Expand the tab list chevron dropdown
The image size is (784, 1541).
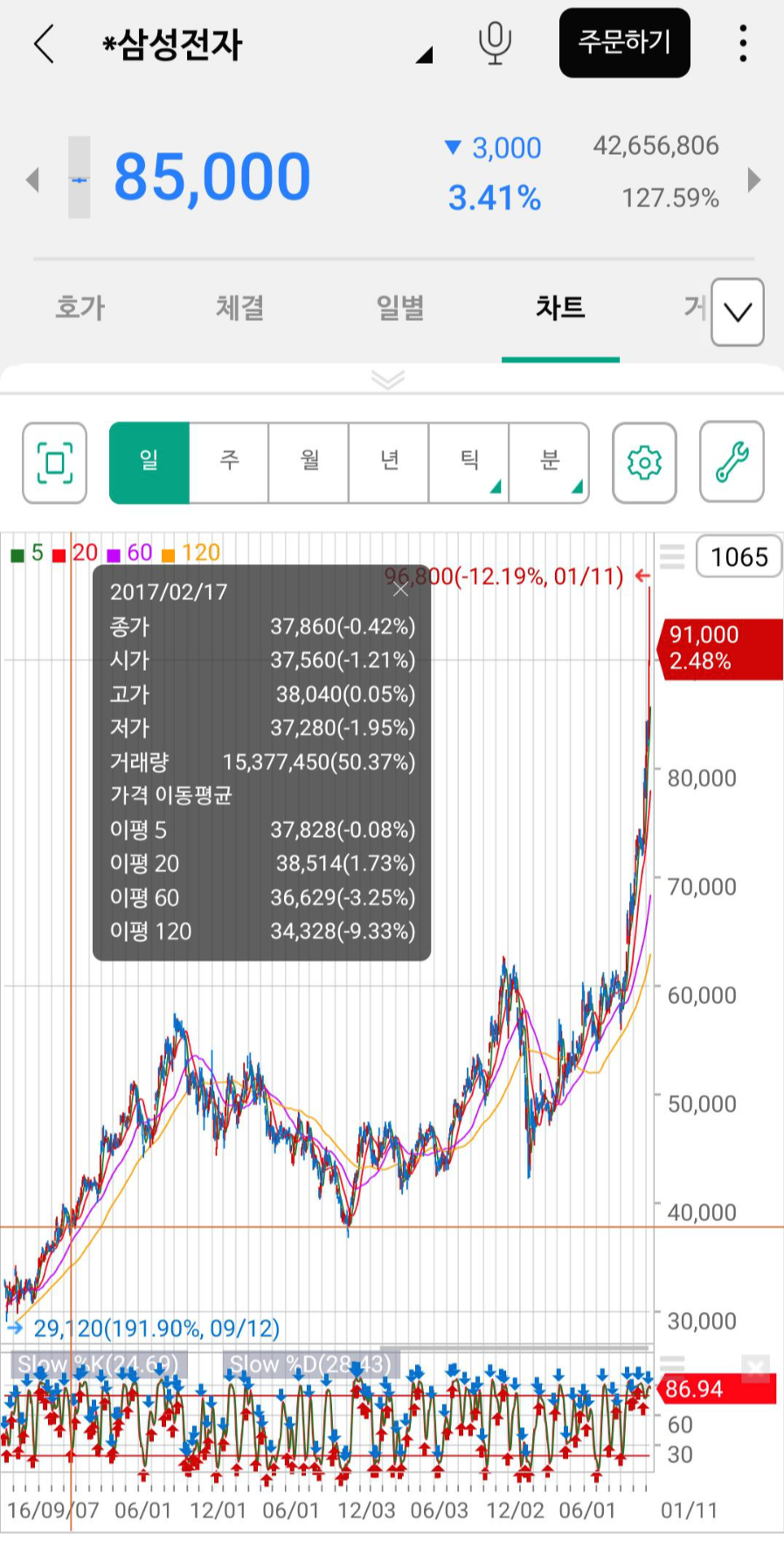click(738, 312)
